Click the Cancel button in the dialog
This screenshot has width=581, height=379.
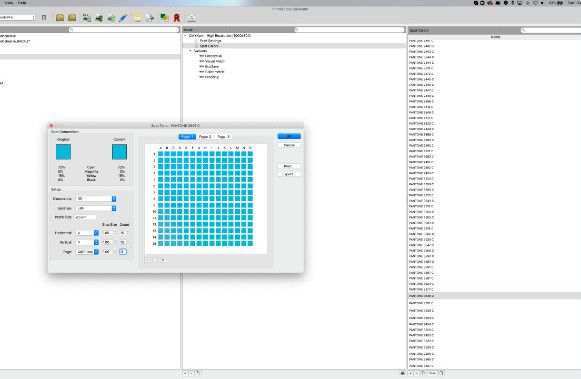(289, 145)
